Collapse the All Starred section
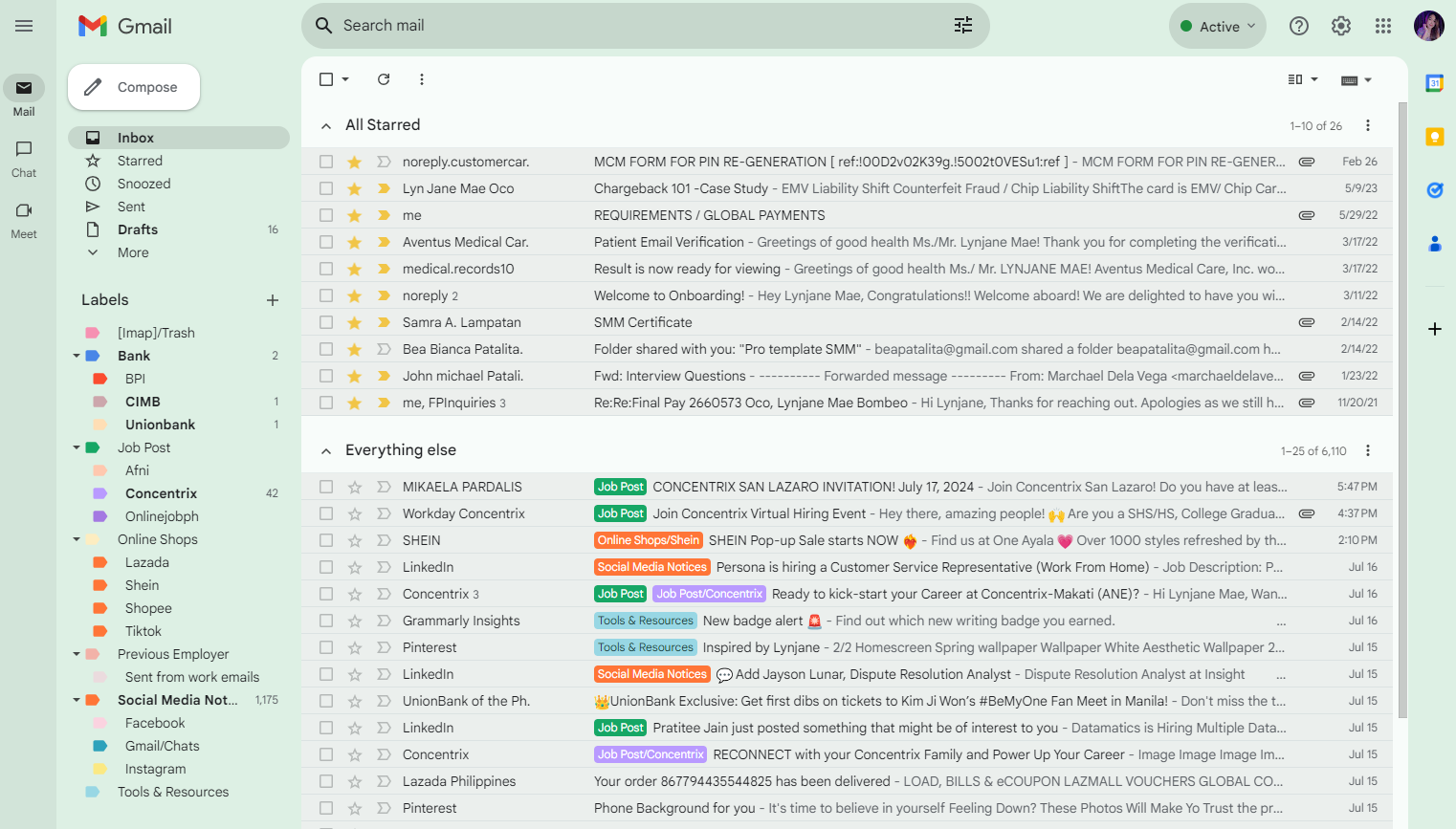1456x829 pixels. pos(326,125)
